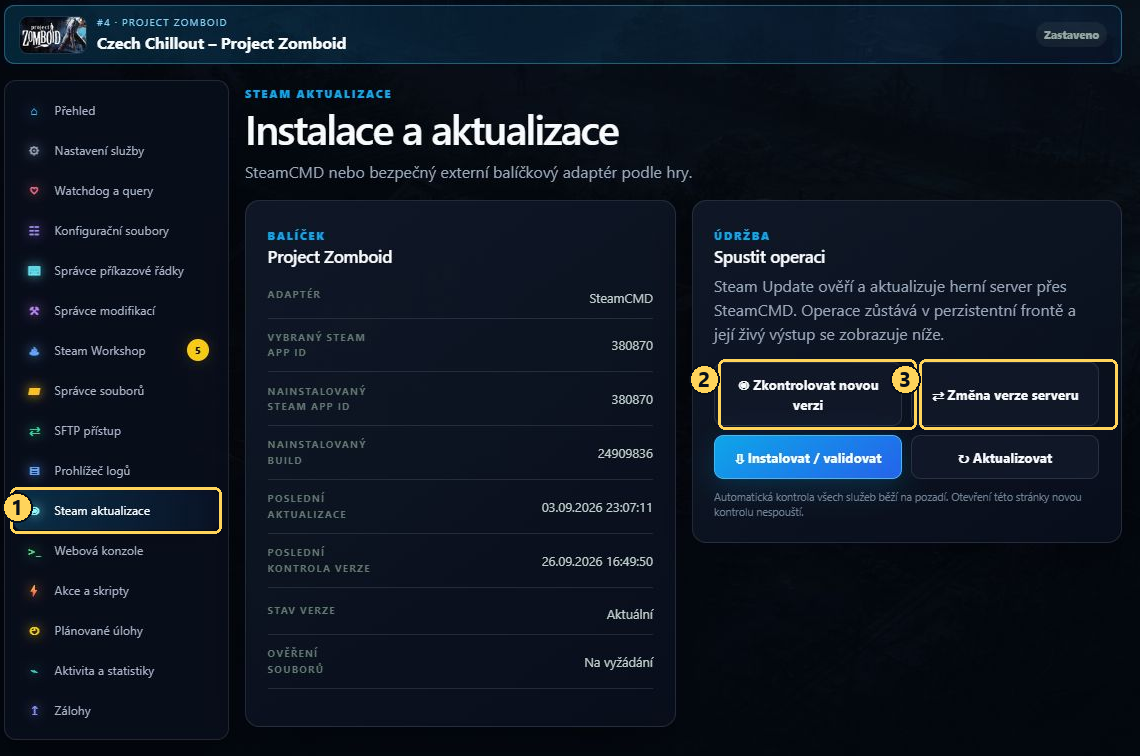Click the home icon next to Přehled
1140x756 pixels.
coord(33,111)
